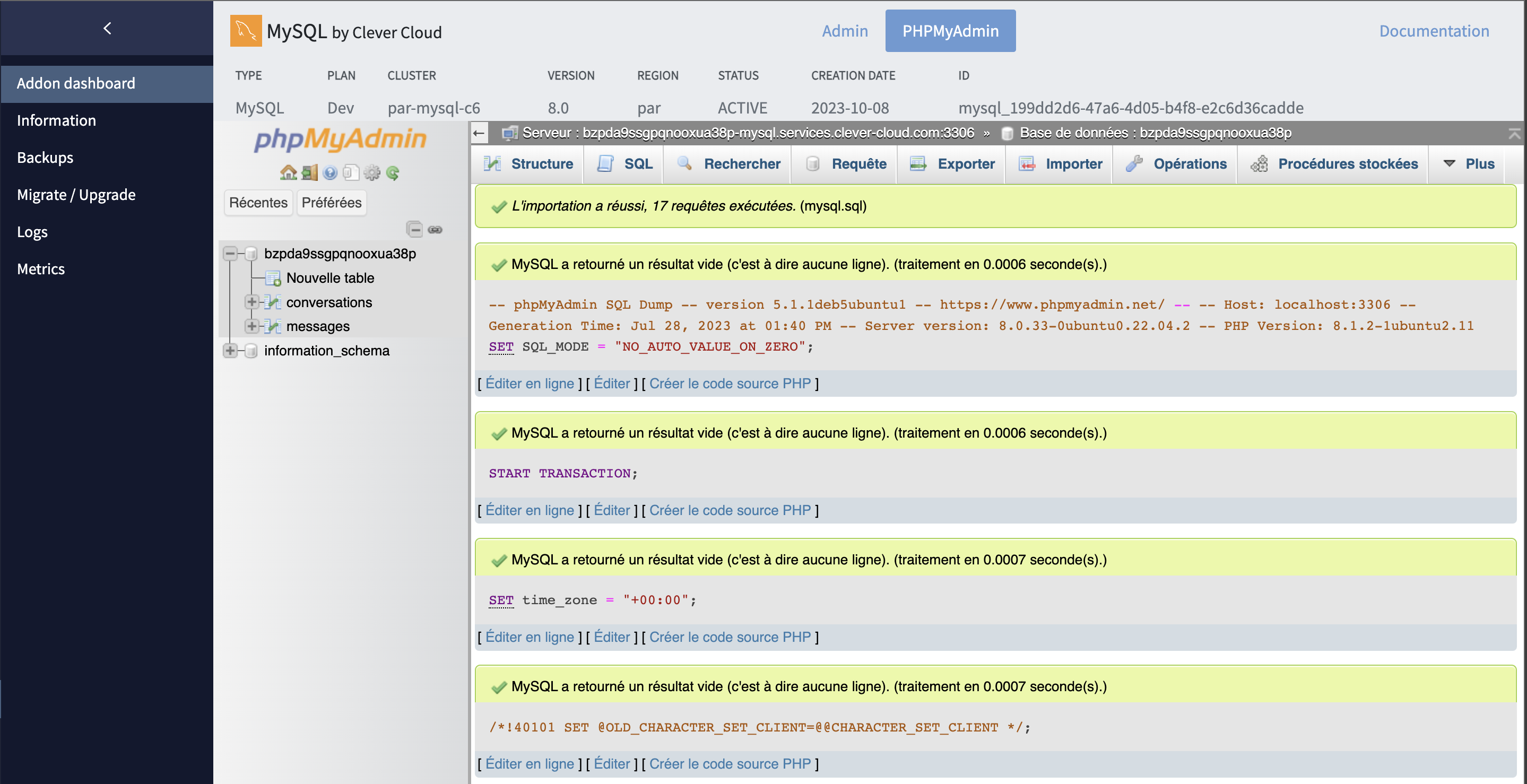Expand the messages table node
The height and width of the screenshot is (784, 1527).
pyautogui.click(x=251, y=326)
